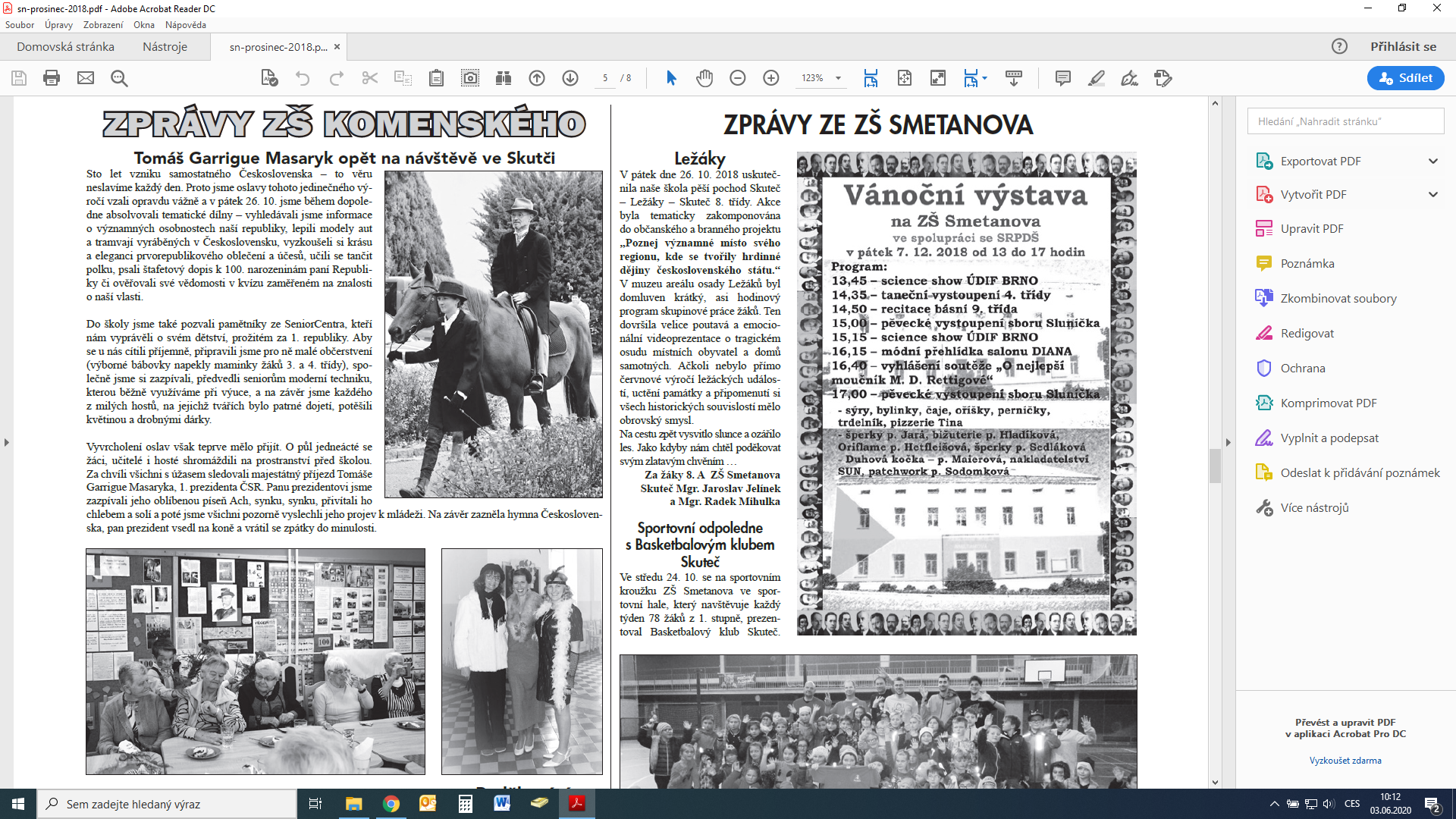Send file by email envelope icon
This screenshot has width=1456, height=819.
click(86, 78)
